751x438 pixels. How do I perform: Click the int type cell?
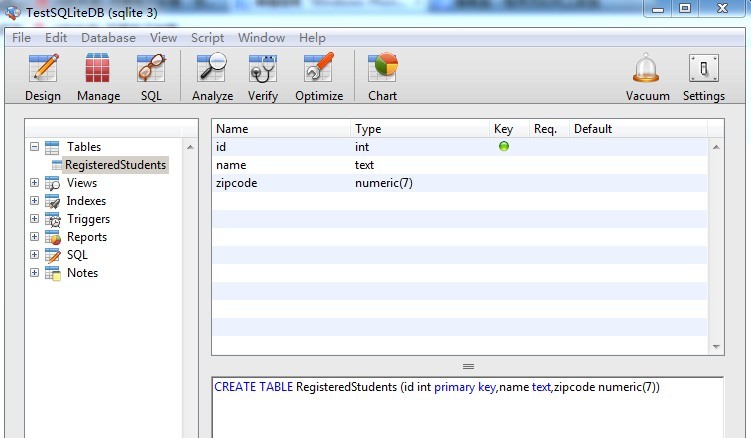point(362,147)
